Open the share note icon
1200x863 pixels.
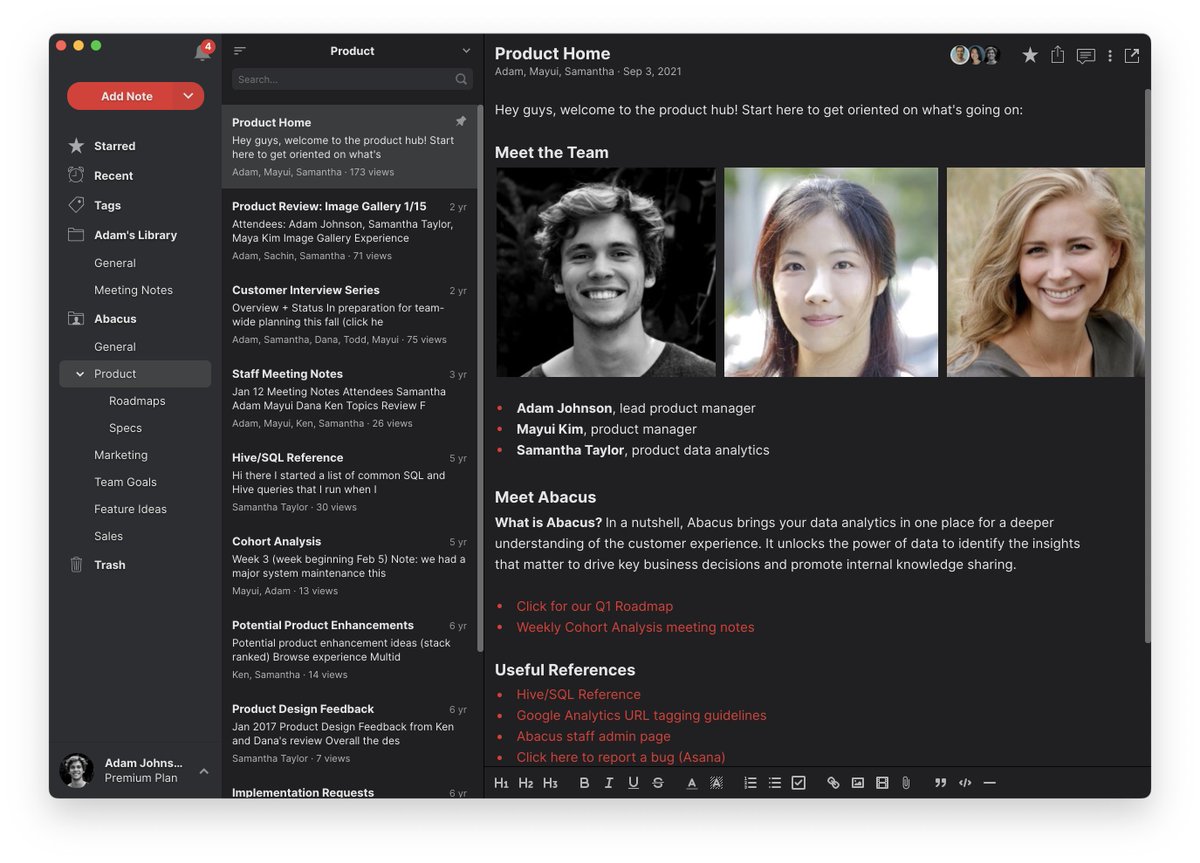(x=1057, y=55)
